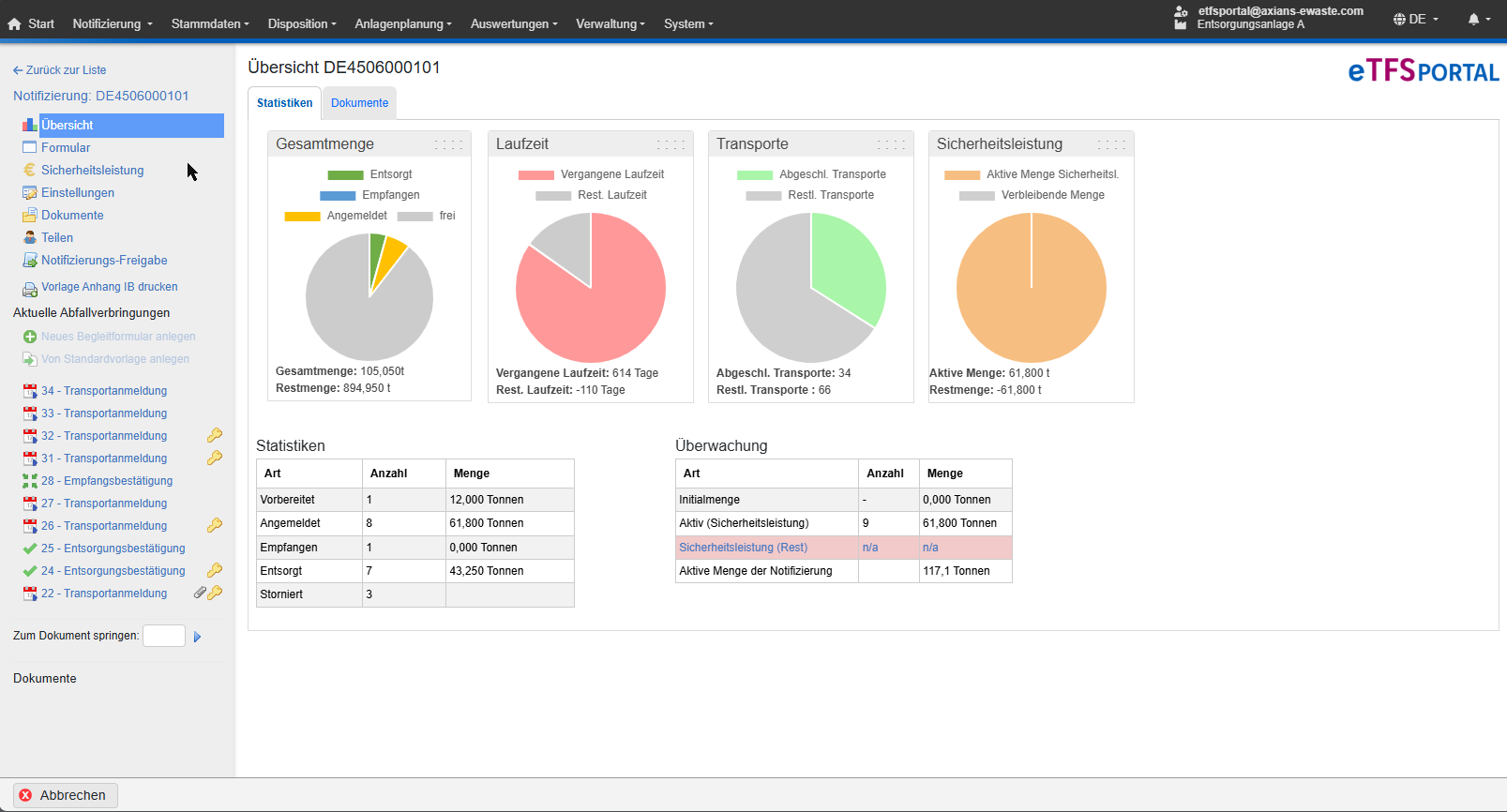Open the Stammdaten menu
Image resolution: width=1507 pixels, height=812 pixels.
pos(209,24)
